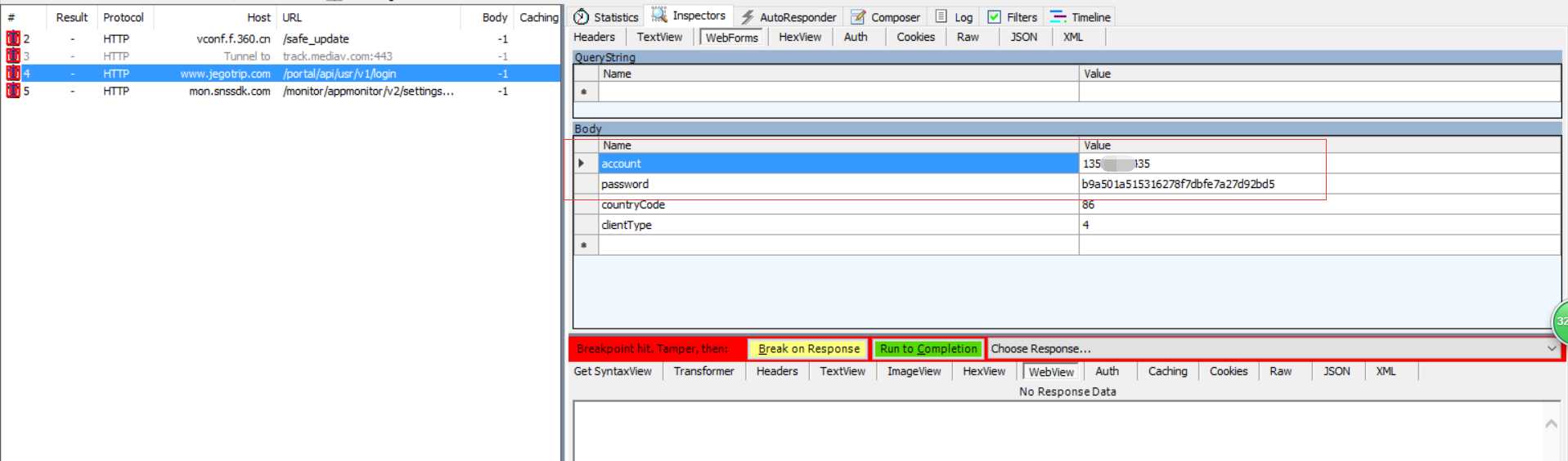Viewport: 1568px width, 461px height.
Task: Click breakpoint icon of session 5
Action: (13, 91)
